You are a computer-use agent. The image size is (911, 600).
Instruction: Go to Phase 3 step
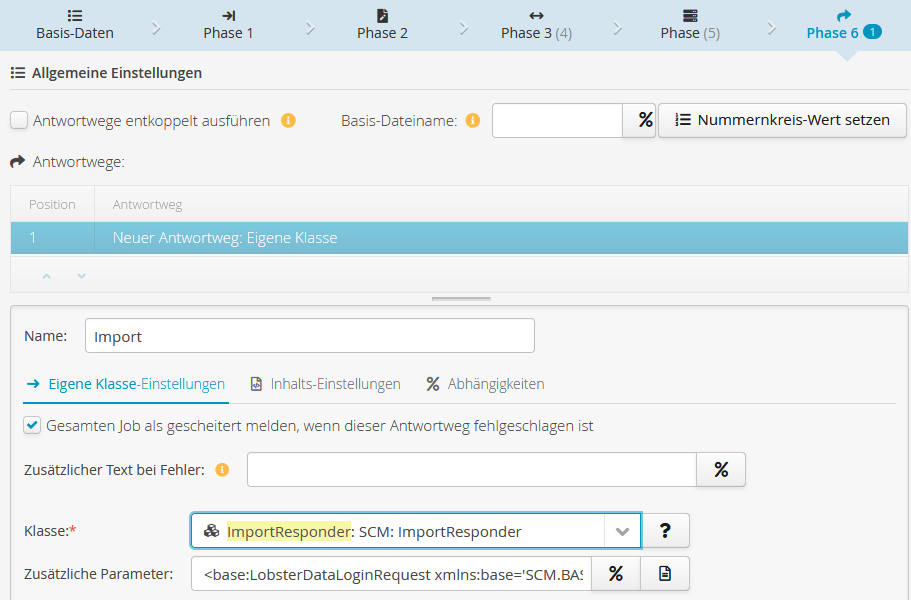tap(536, 24)
